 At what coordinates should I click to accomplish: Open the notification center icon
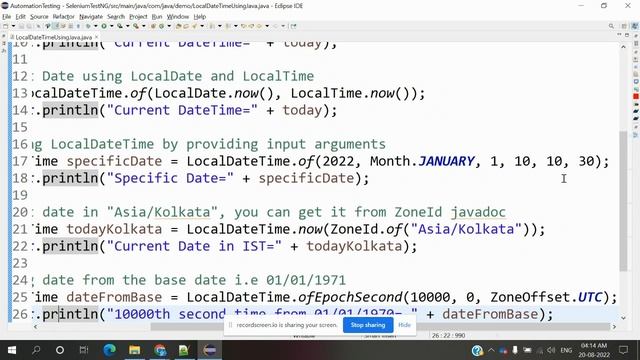[624, 350]
